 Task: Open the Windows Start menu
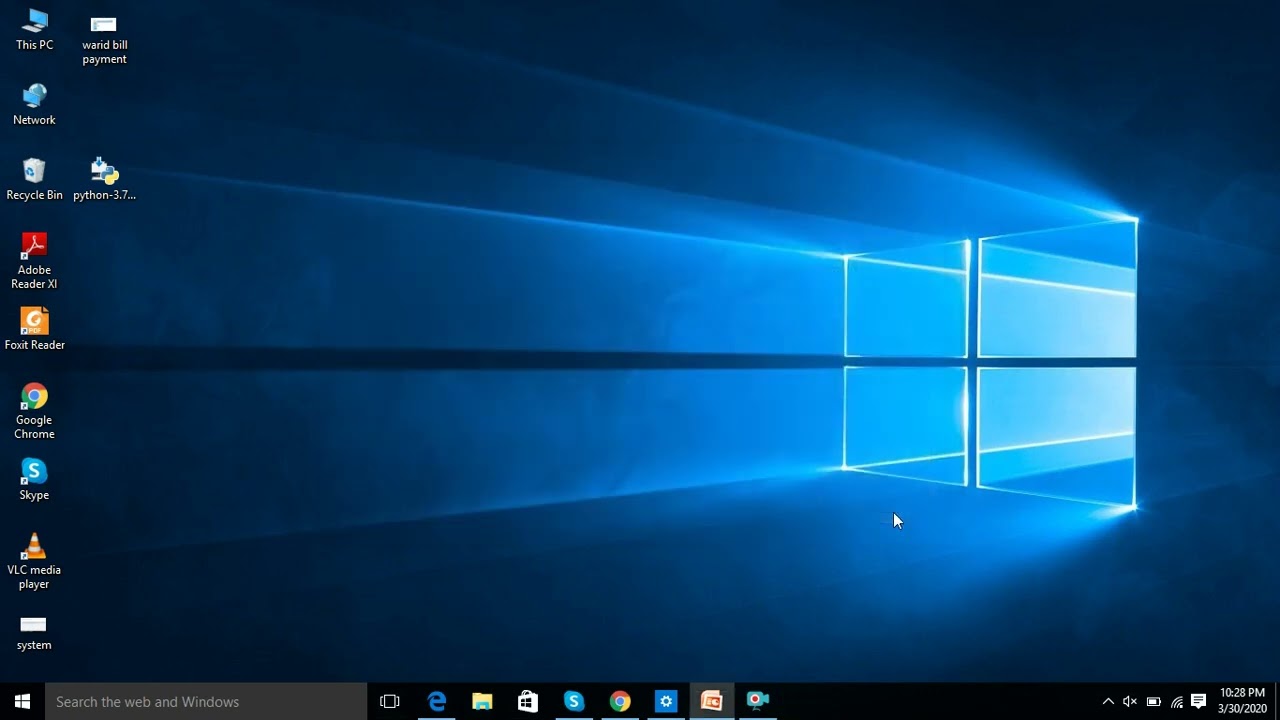click(22, 701)
